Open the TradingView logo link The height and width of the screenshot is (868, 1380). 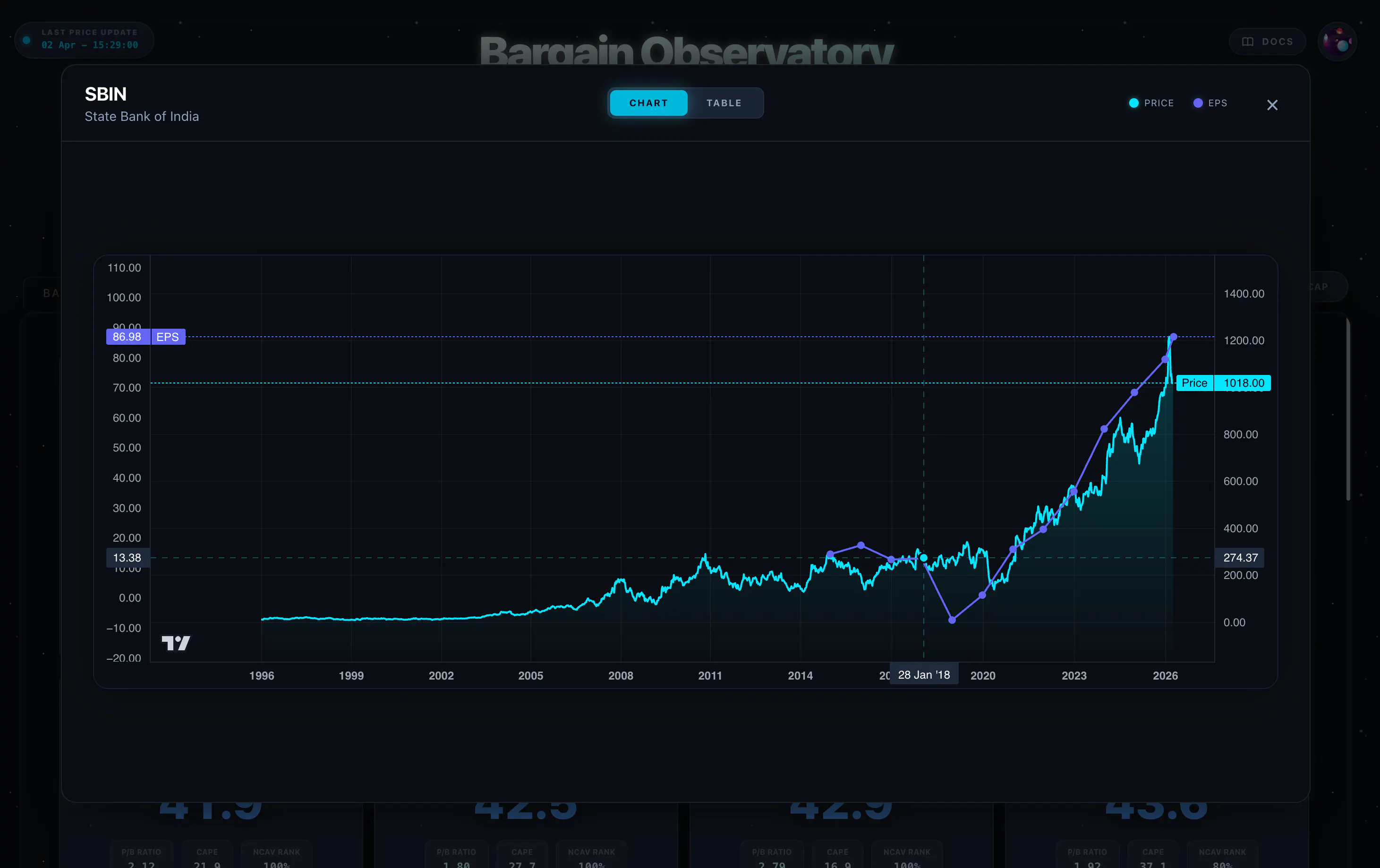pos(175,643)
